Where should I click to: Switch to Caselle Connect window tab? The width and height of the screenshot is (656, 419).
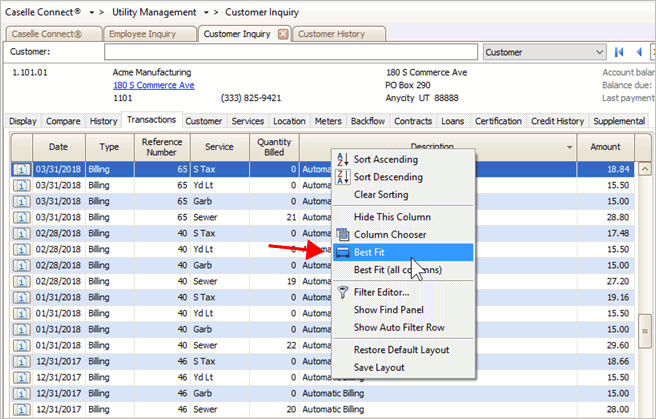point(53,34)
